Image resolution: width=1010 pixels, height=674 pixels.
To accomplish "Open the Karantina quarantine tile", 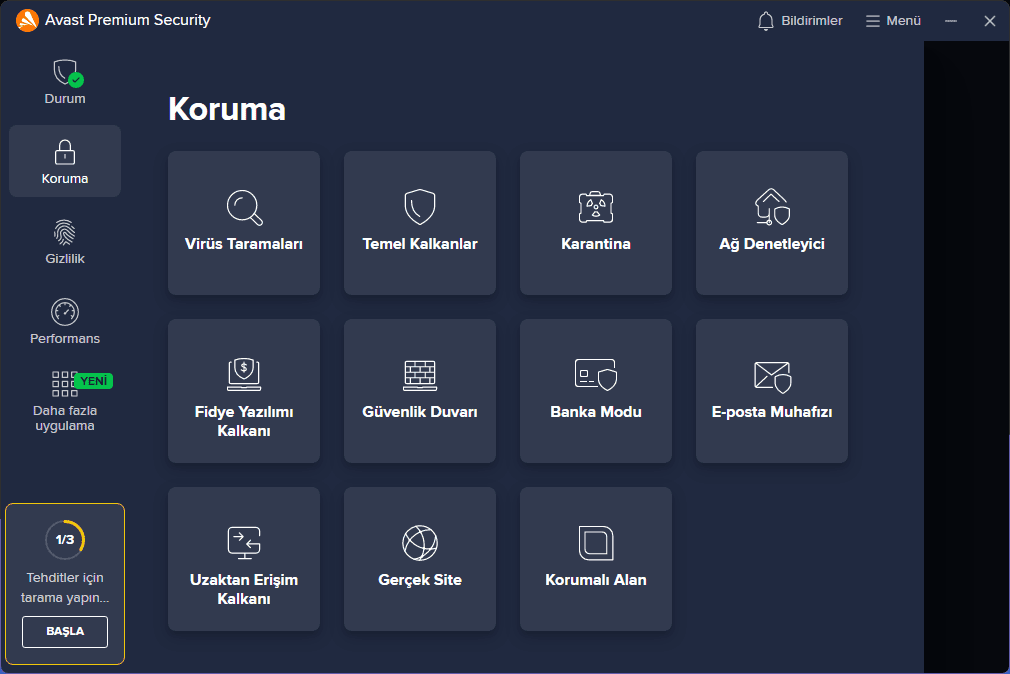I will coord(596,222).
